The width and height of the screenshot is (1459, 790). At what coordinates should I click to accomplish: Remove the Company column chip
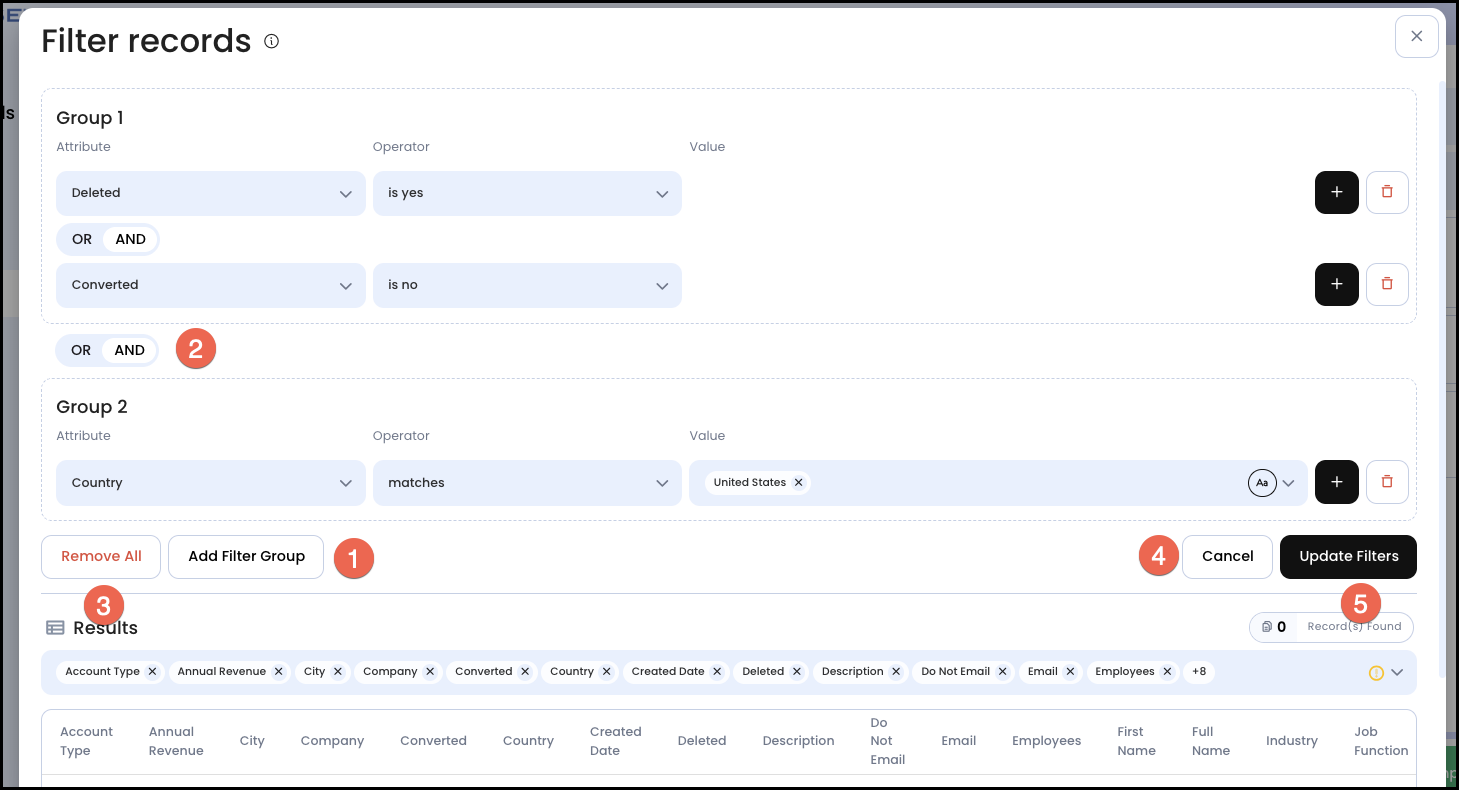click(x=430, y=672)
